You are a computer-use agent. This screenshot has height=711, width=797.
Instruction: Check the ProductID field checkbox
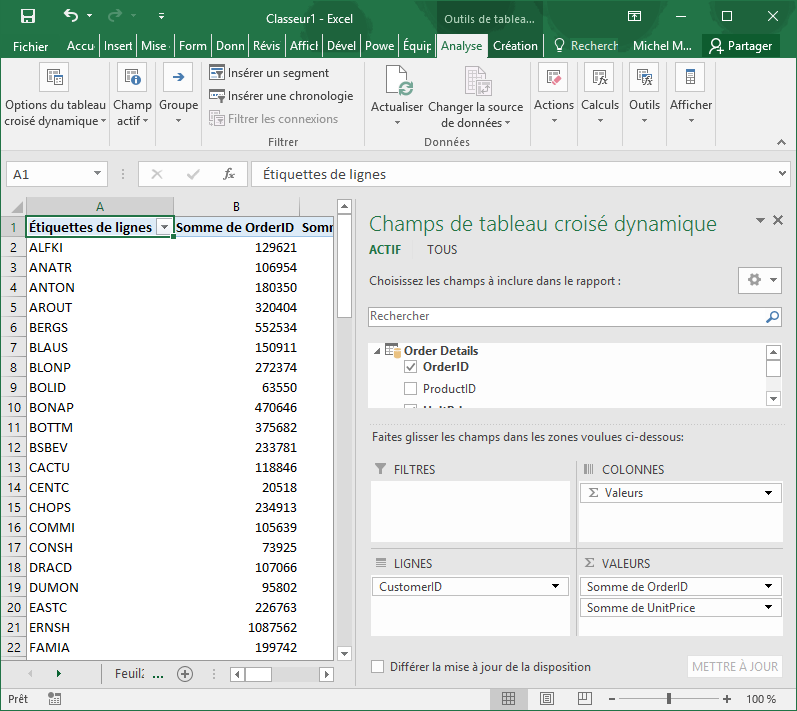coord(410,388)
